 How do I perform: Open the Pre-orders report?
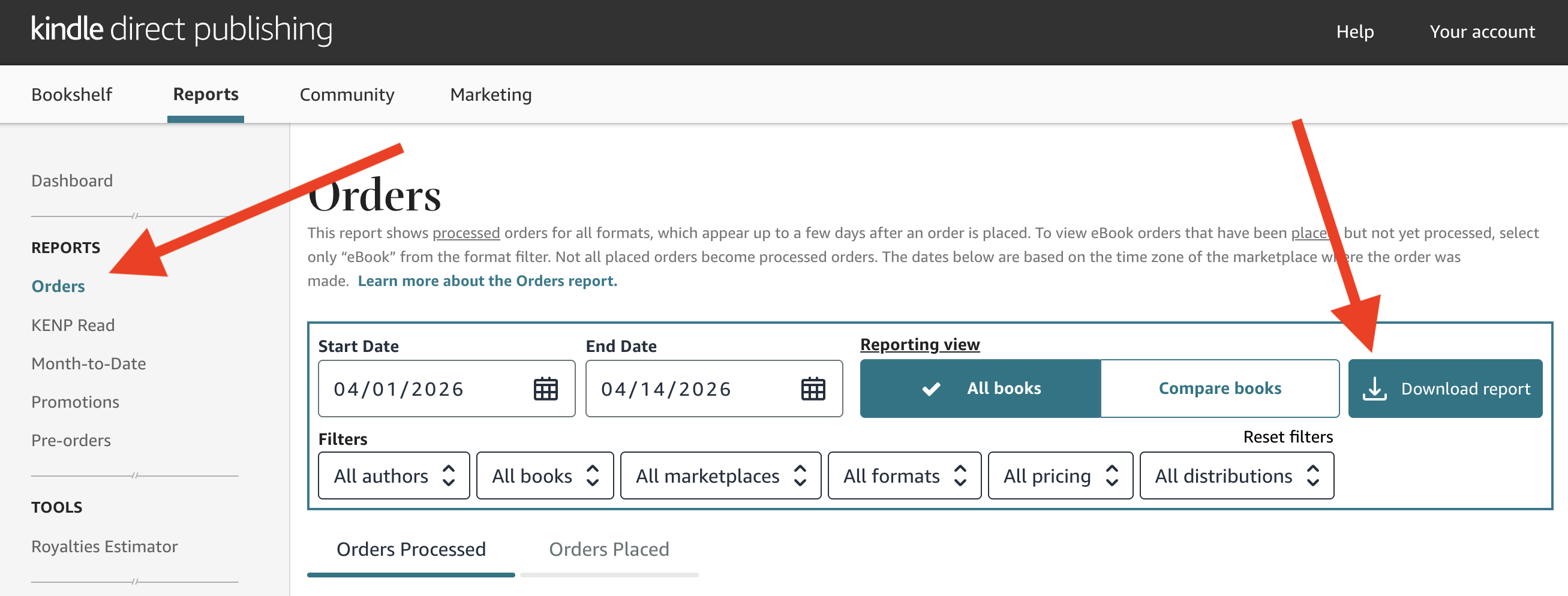tap(71, 440)
